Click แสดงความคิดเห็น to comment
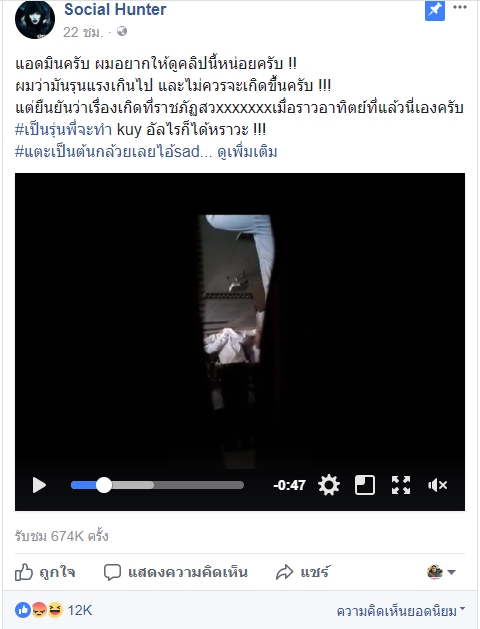 pos(176,572)
